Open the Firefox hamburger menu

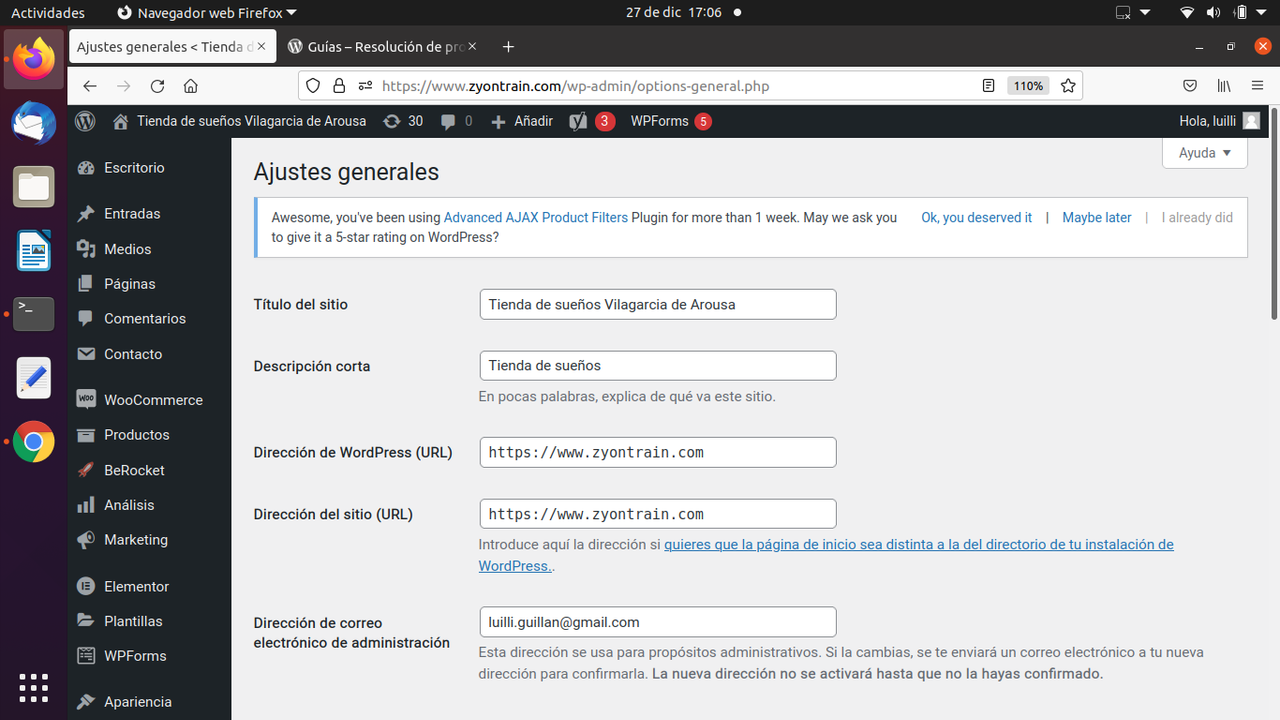[x=1257, y=86]
